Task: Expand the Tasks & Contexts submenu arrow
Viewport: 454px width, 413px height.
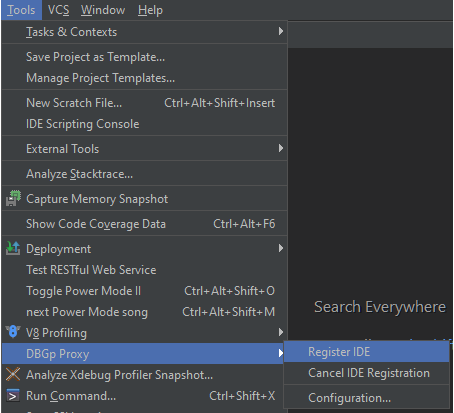Action: coord(281,31)
